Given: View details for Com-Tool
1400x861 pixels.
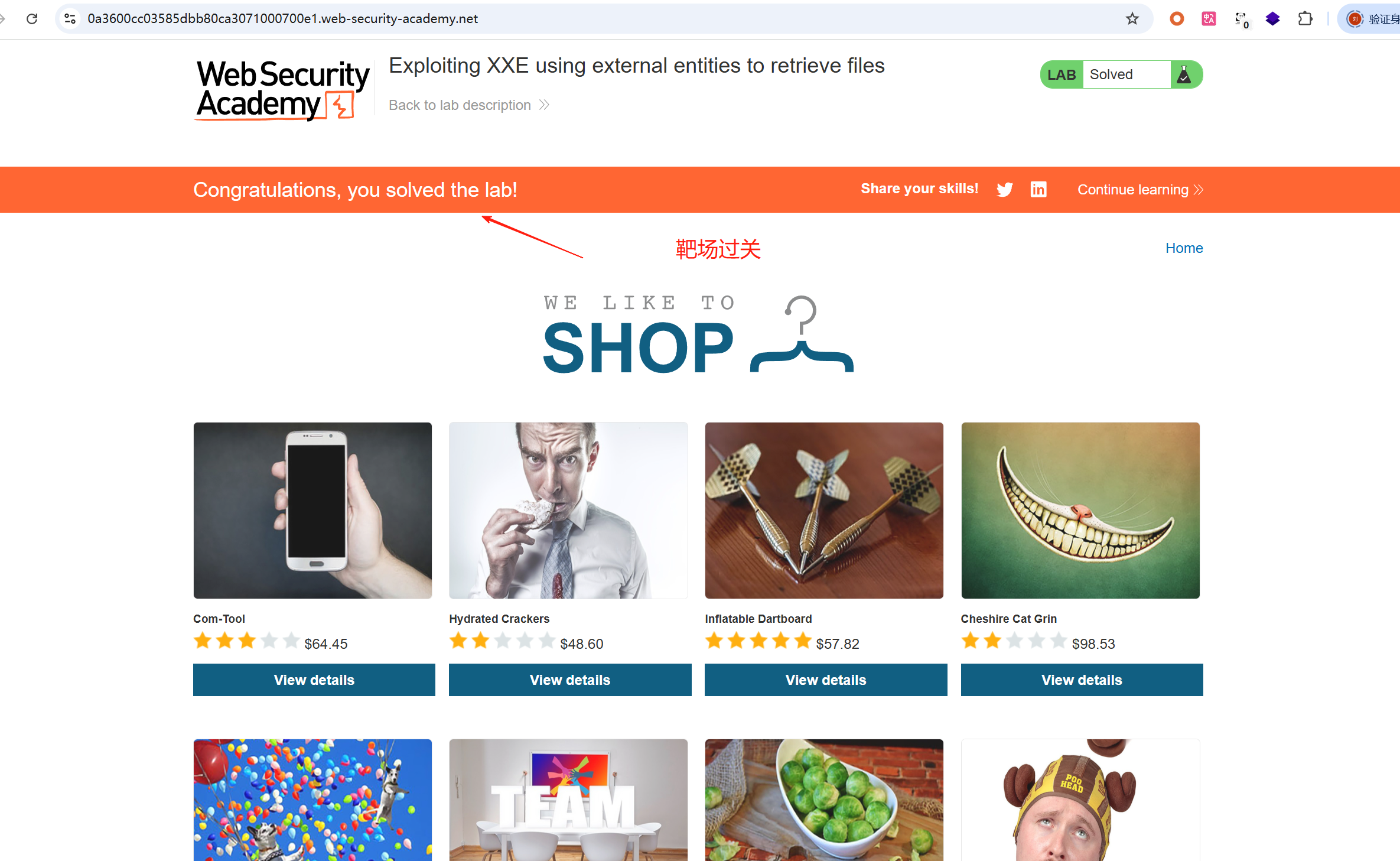Looking at the screenshot, I should click(x=314, y=680).
